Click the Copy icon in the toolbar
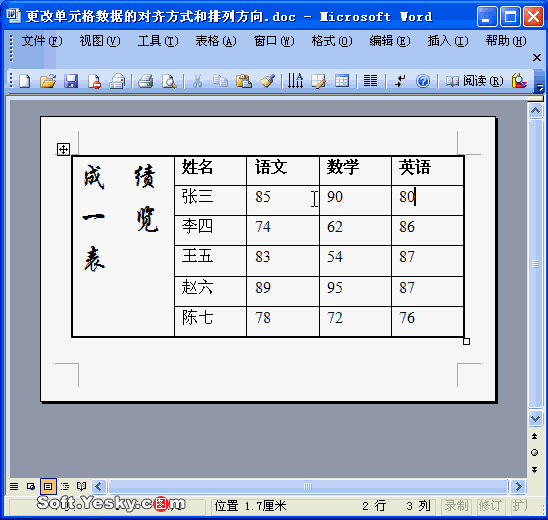 click(x=221, y=81)
